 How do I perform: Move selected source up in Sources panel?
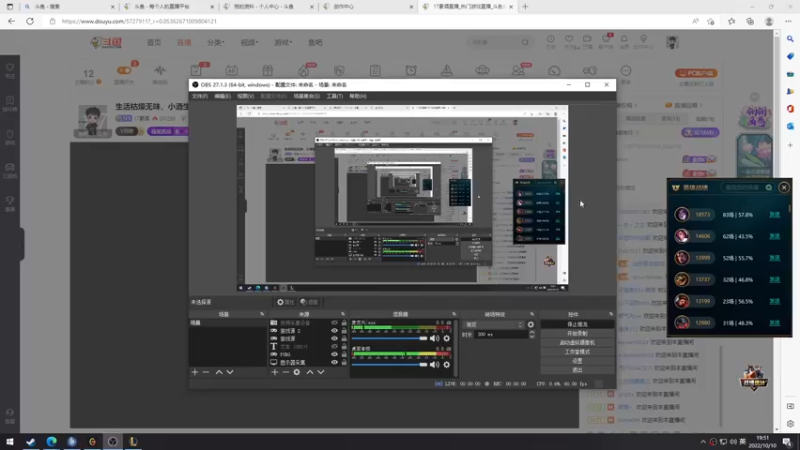[310, 372]
